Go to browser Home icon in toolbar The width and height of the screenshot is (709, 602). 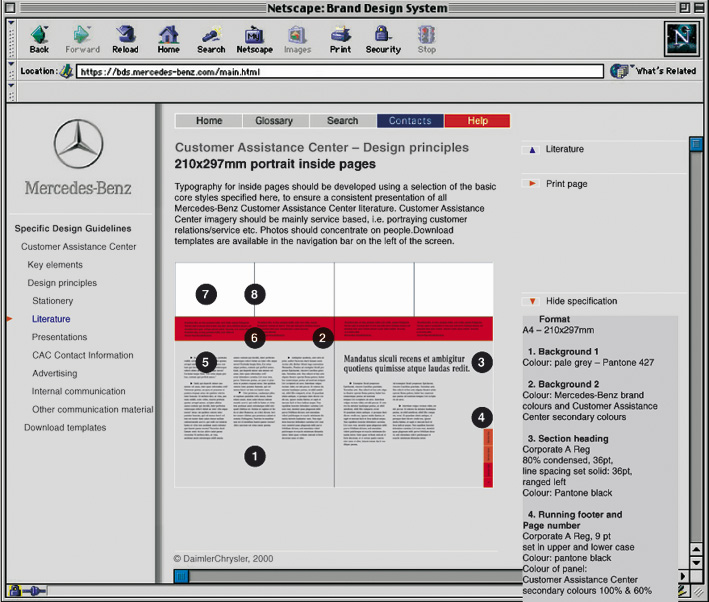point(168,34)
